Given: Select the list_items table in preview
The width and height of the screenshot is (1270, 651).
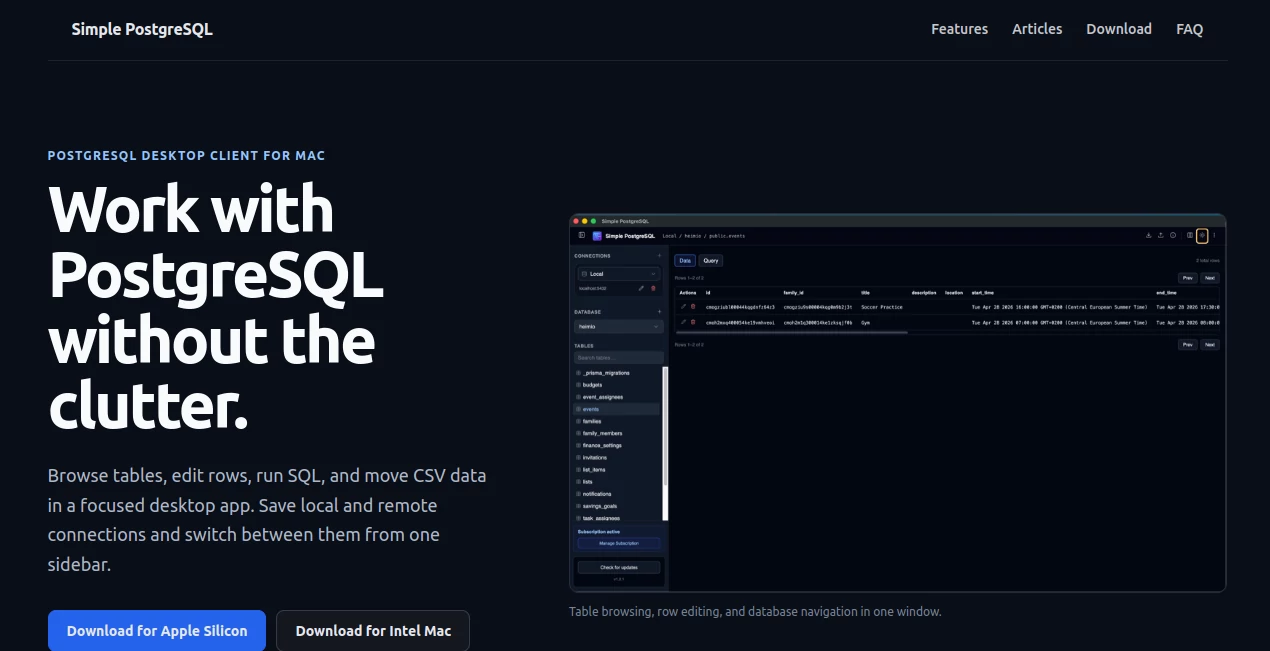Looking at the screenshot, I should (616, 469).
